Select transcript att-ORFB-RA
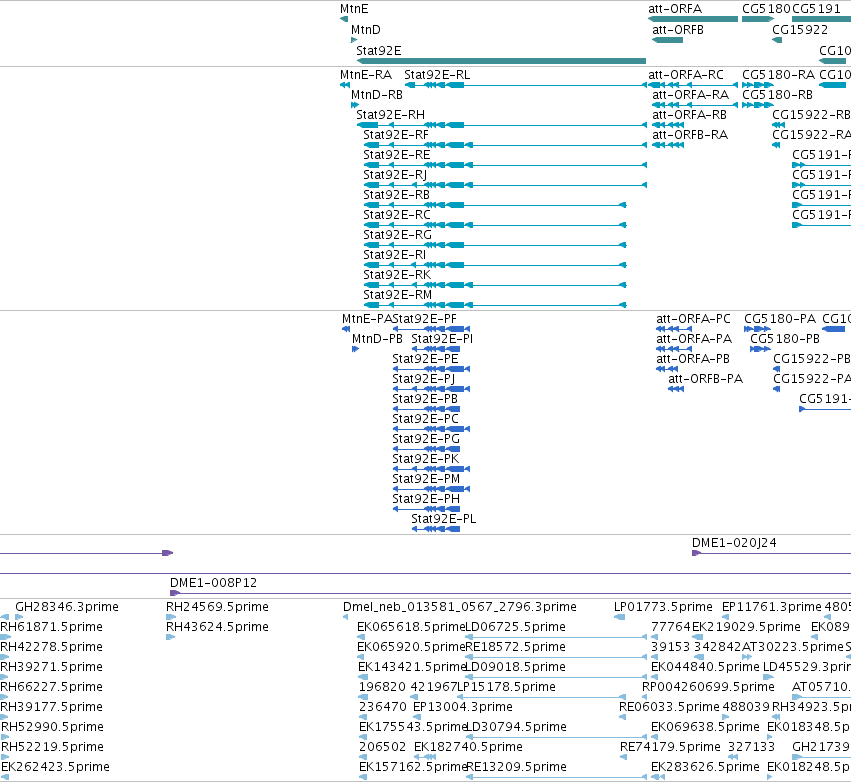 pos(690,135)
